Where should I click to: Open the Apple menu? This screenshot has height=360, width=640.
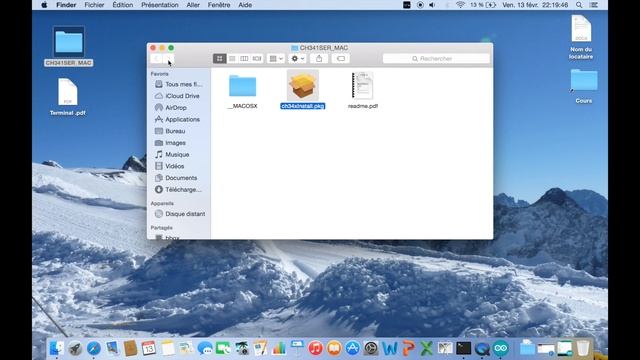[44, 5]
